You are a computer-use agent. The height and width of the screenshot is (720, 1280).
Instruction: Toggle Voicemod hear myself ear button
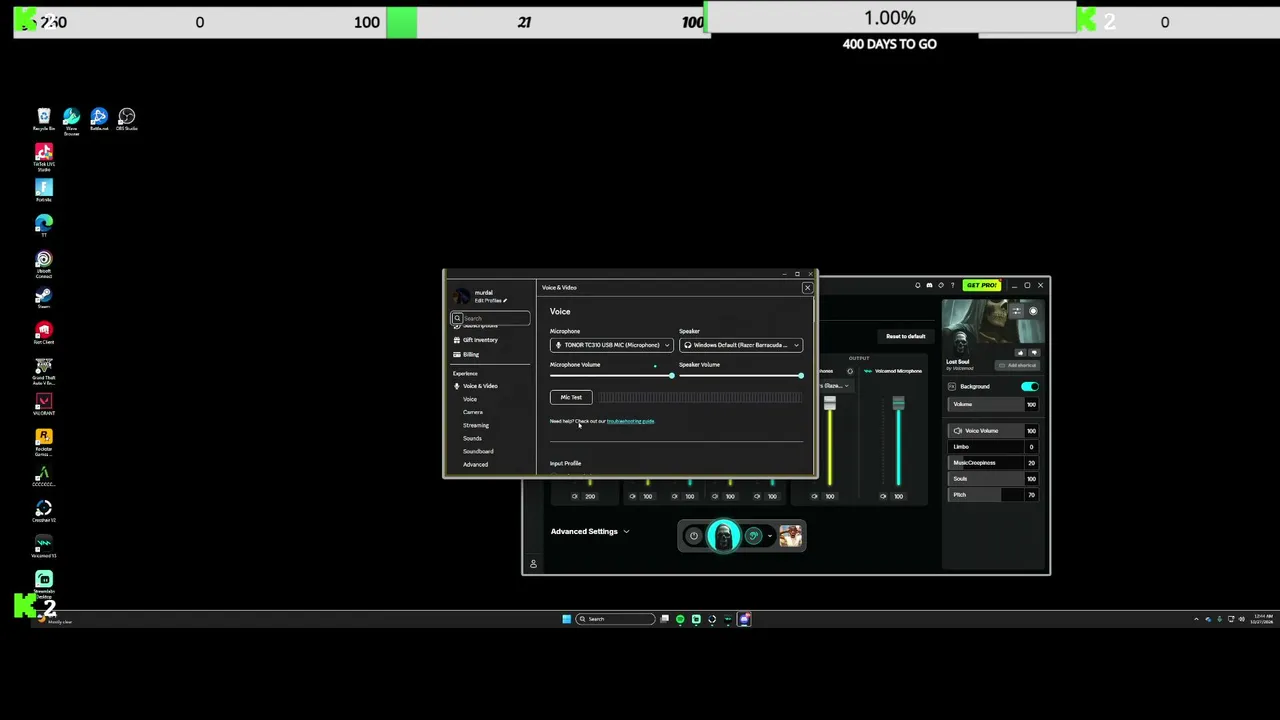tap(753, 536)
